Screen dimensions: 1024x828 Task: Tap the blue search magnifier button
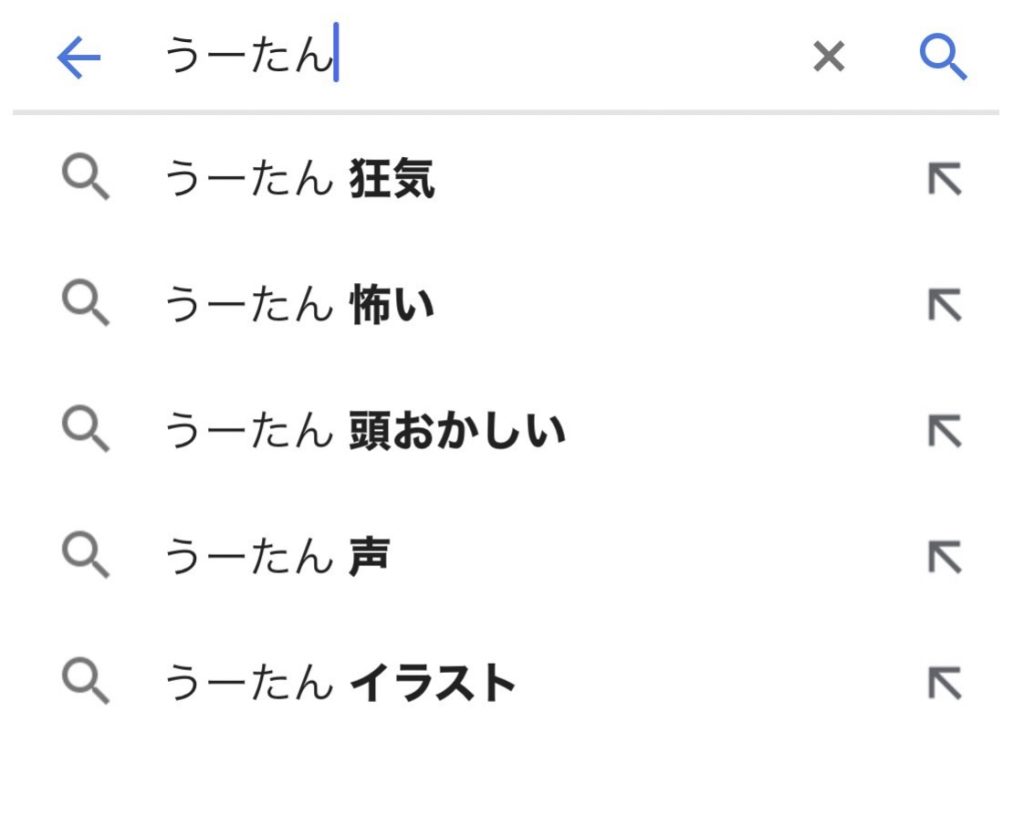tap(943, 59)
